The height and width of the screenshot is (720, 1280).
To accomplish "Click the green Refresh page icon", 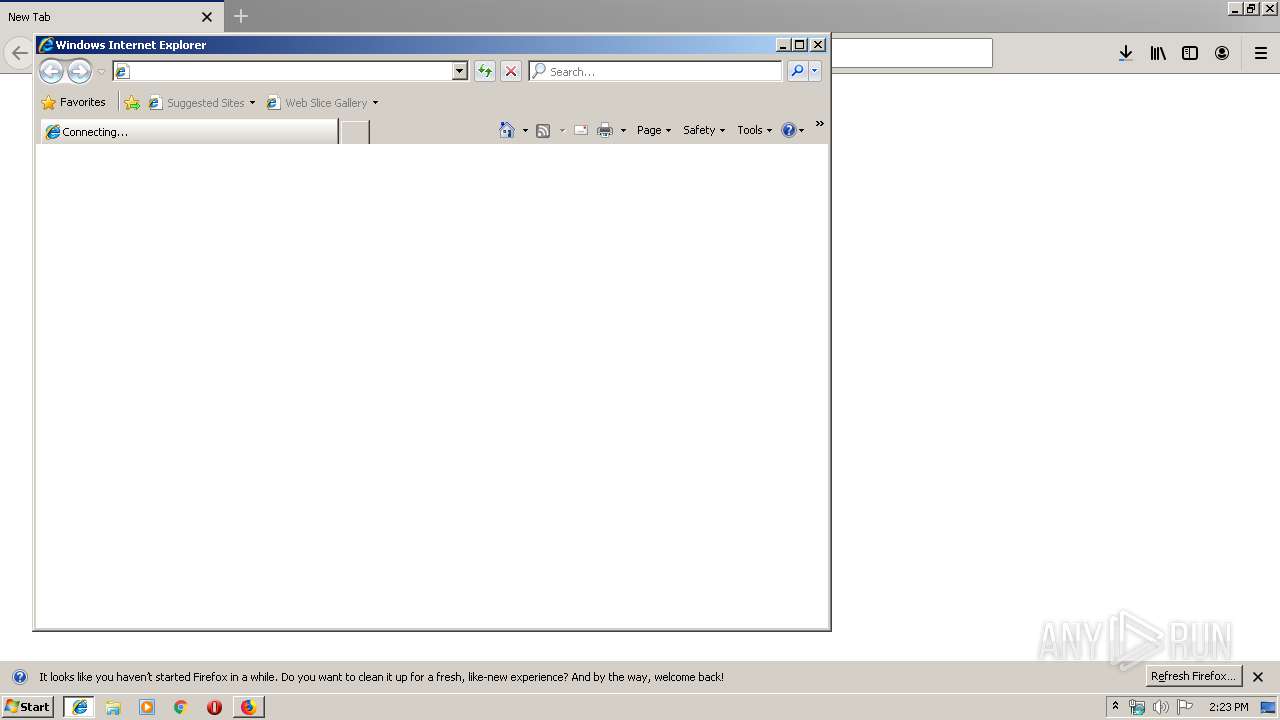I will point(485,71).
